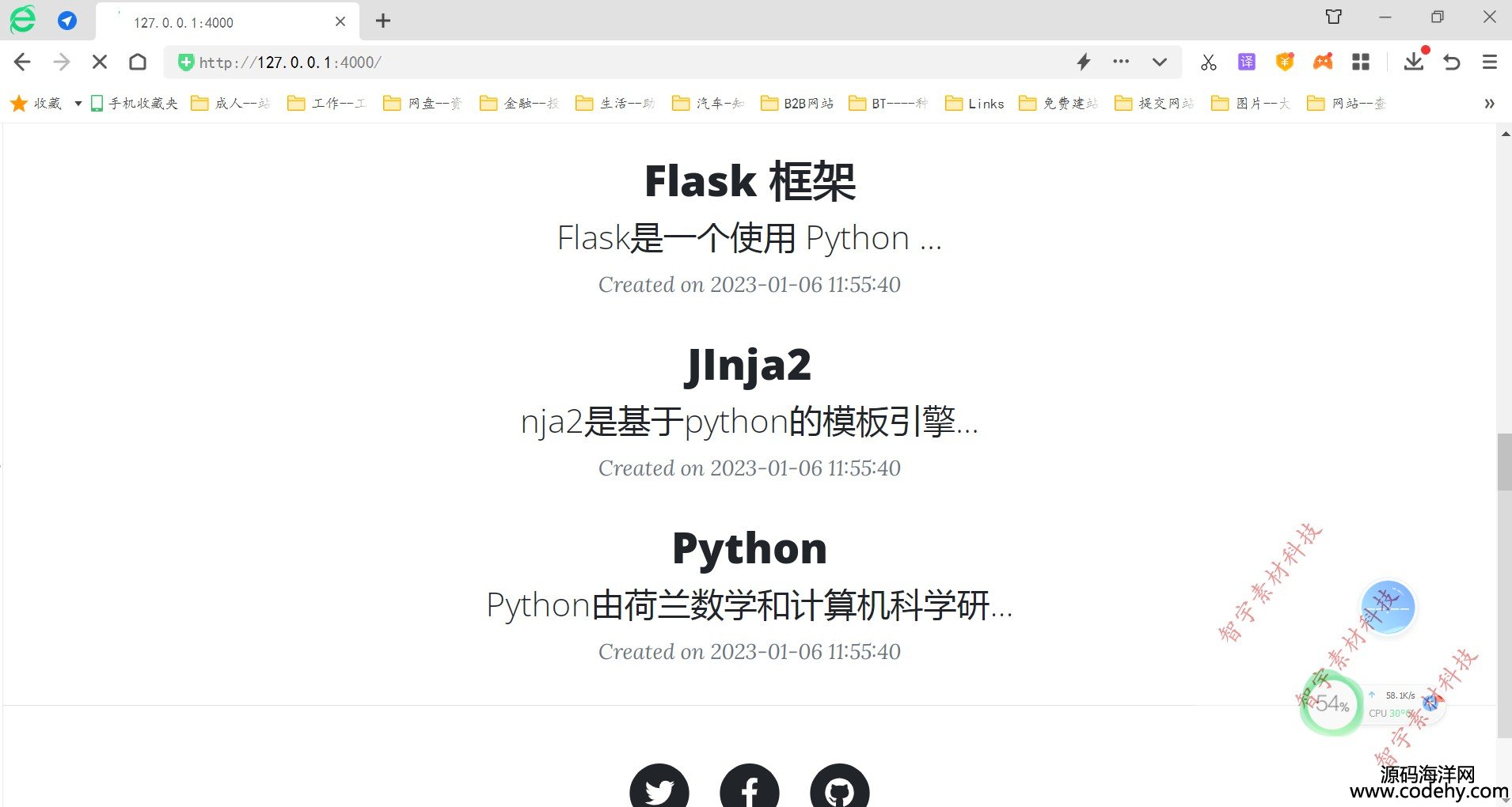This screenshot has width=1512, height=807.
Task: Open the 生活--助 bookmark folder
Action: pyautogui.click(x=615, y=104)
